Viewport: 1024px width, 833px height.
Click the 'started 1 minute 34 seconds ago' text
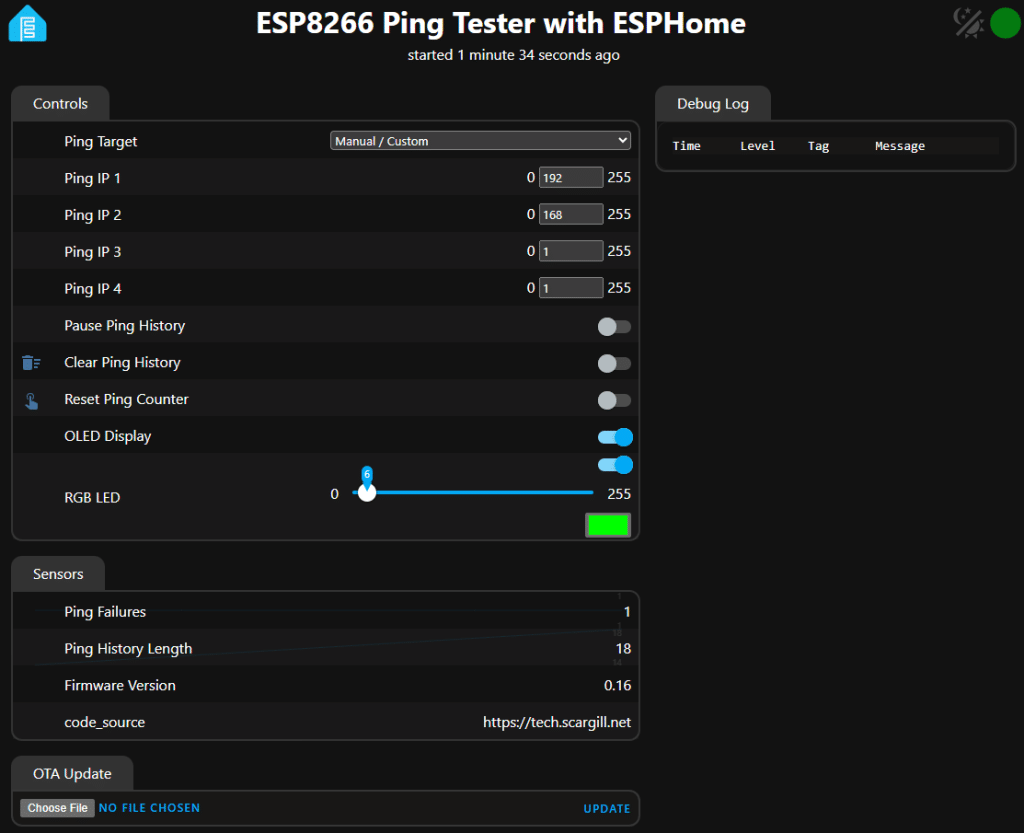[x=513, y=55]
